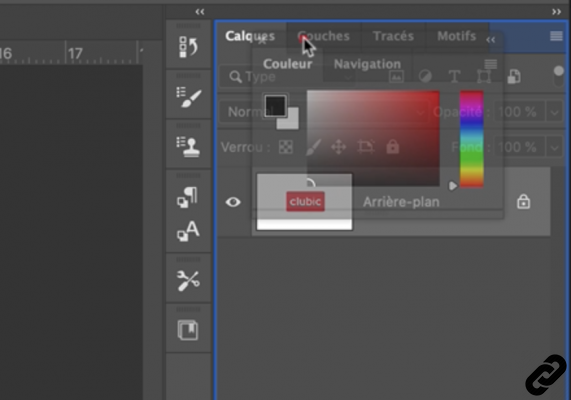Click lock all padlock icon in Verrou row
Image resolution: width=571 pixels, height=400 pixels.
(393, 147)
